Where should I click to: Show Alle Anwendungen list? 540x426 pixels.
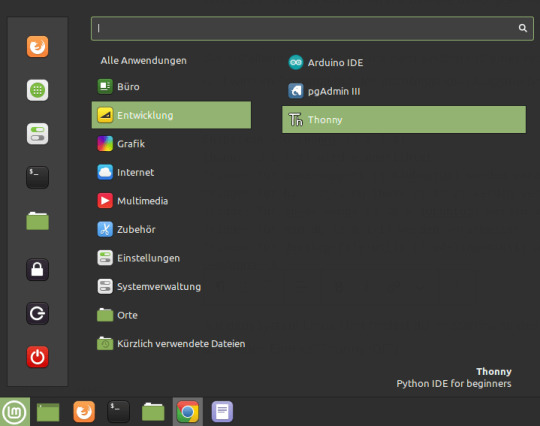pyautogui.click(x=144, y=61)
